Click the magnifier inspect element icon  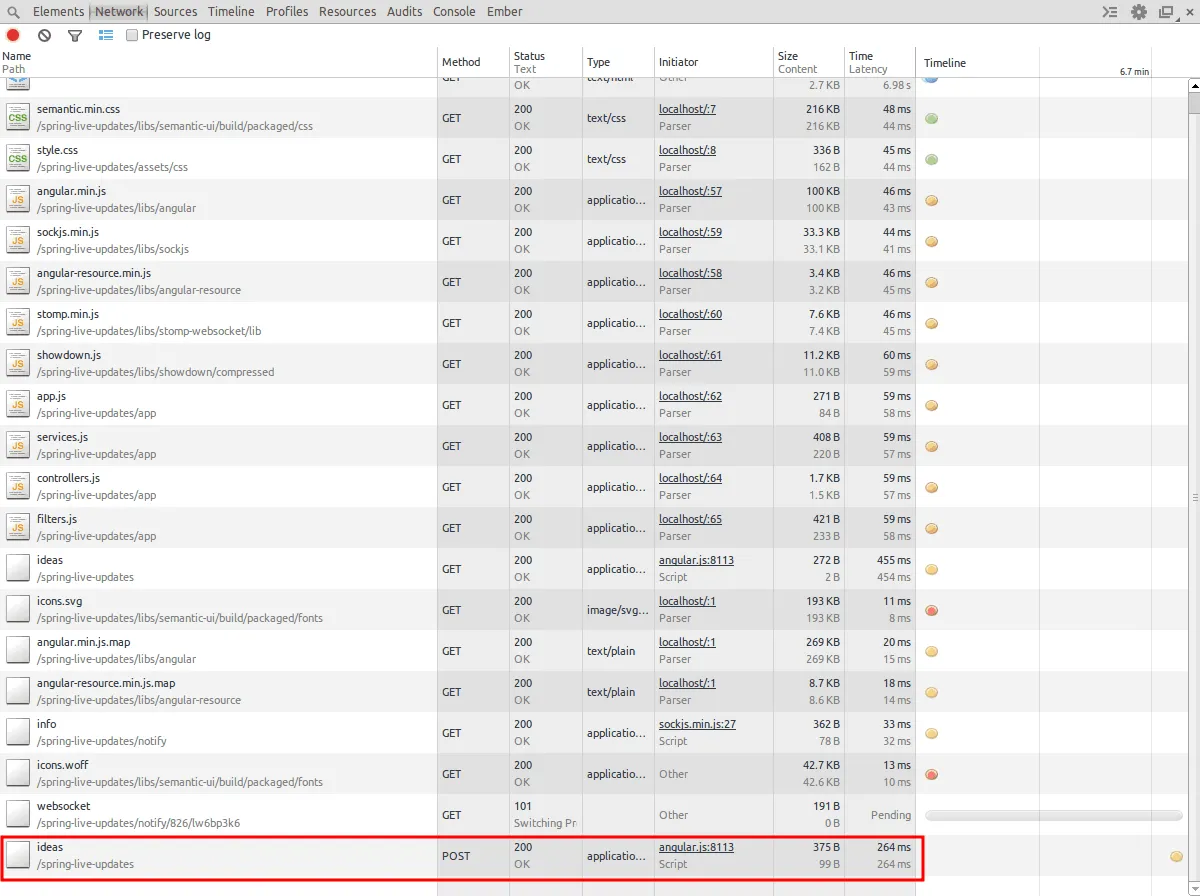[x=14, y=12]
